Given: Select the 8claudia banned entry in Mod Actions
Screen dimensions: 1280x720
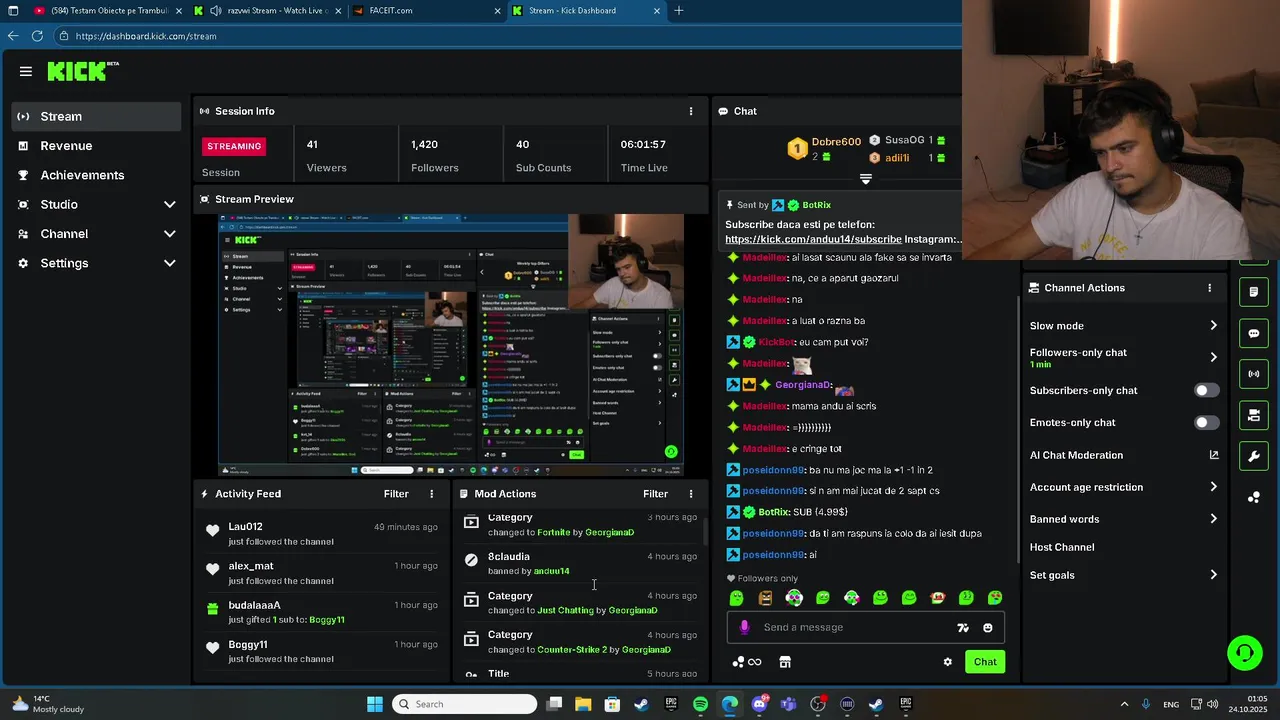Looking at the screenshot, I should click(580, 563).
